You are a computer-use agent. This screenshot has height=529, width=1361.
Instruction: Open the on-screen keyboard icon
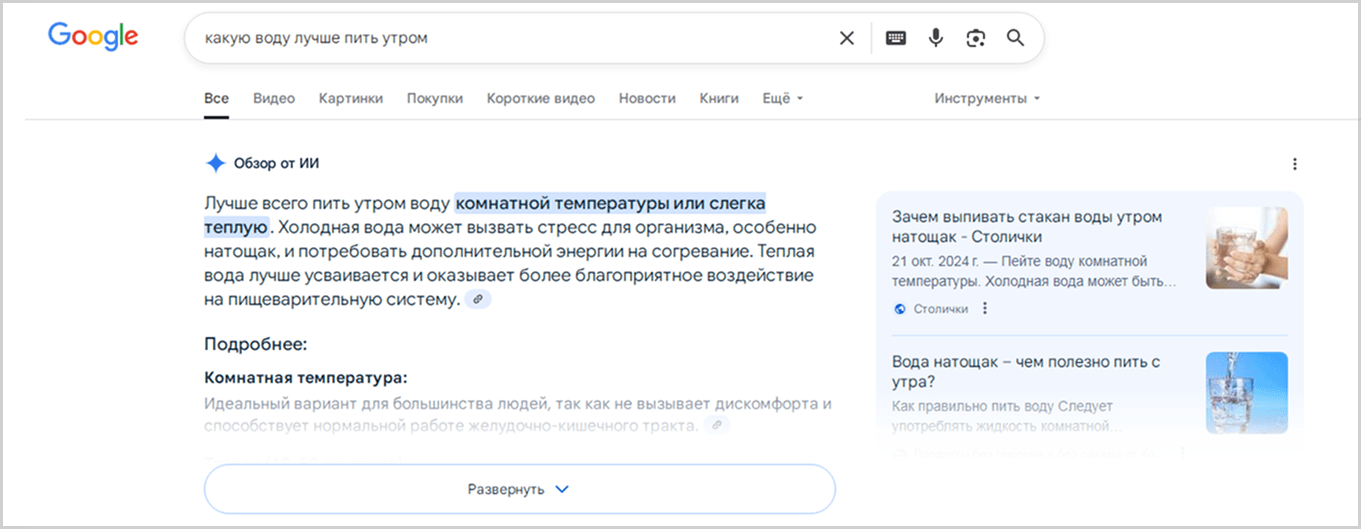point(896,38)
